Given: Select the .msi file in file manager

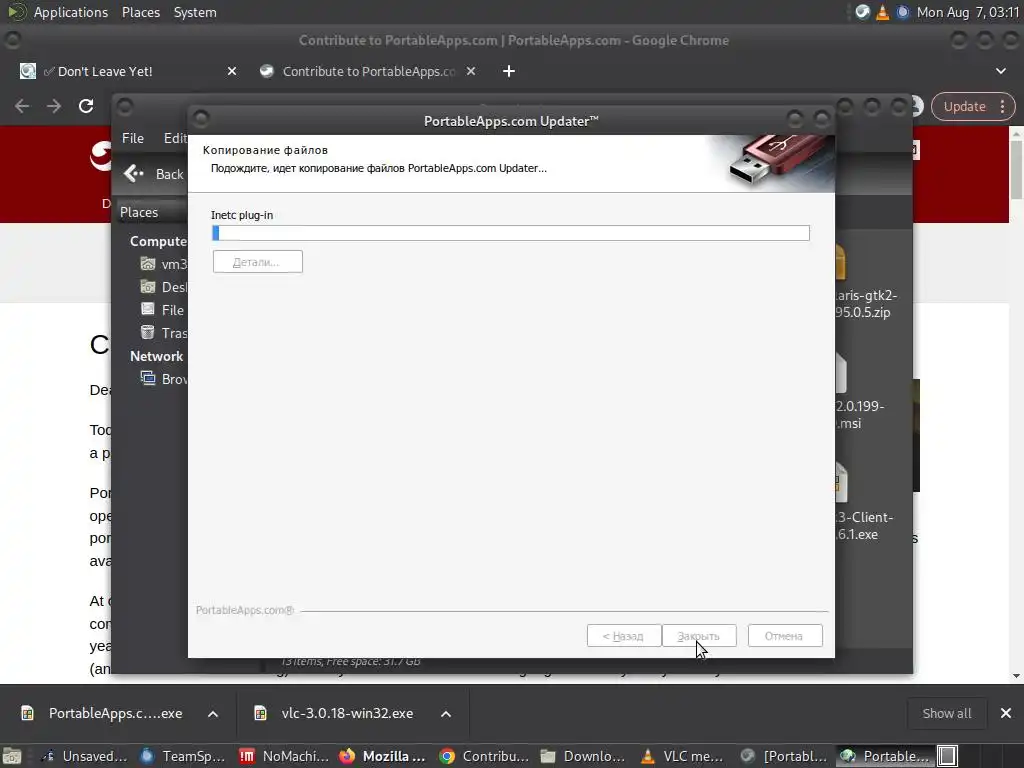Looking at the screenshot, I should point(859,392).
